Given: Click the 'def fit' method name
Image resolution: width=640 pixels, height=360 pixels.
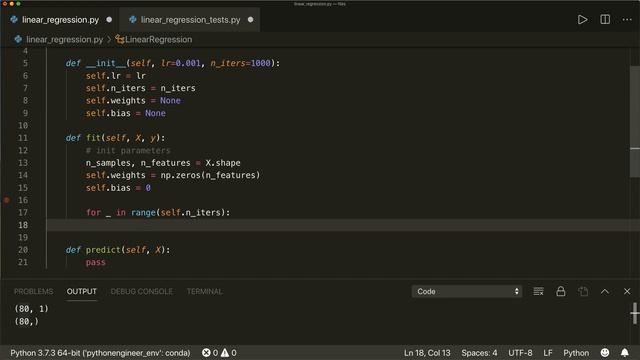Looking at the screenshot, I should (93, 138).
